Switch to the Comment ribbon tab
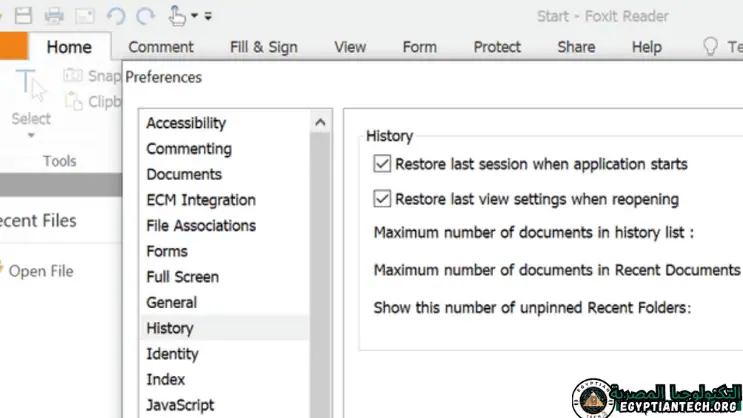This screenshot has height=418, width=743. [x=160, y=46]
